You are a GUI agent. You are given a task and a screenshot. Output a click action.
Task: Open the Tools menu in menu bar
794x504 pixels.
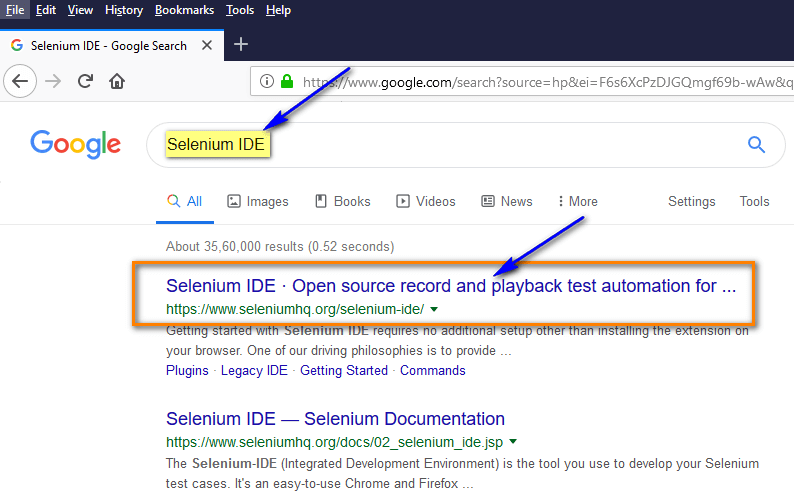tap(240, 10)
